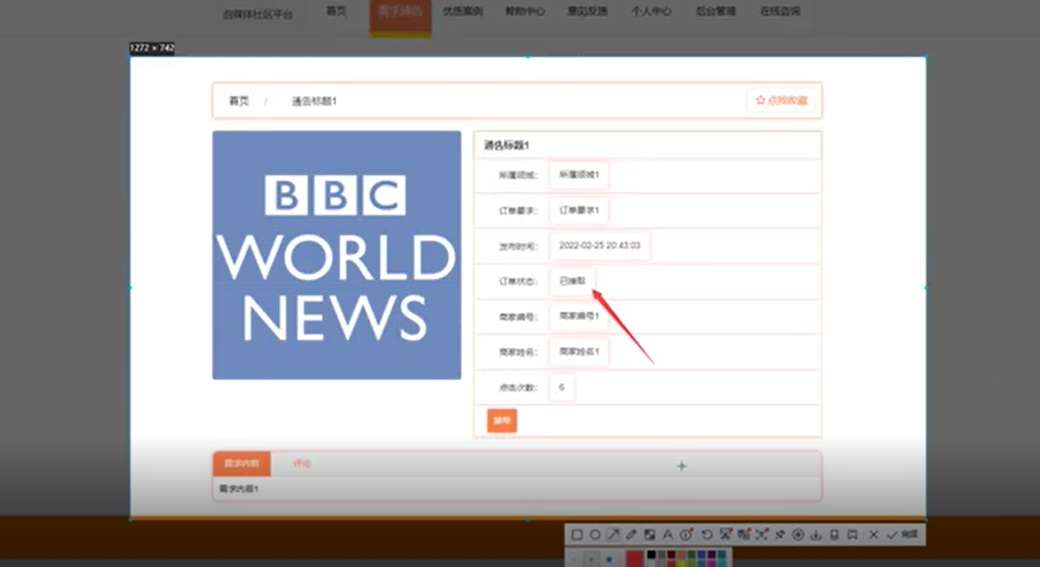
Task: Select the text annotation tool
Action: point(668,535)
